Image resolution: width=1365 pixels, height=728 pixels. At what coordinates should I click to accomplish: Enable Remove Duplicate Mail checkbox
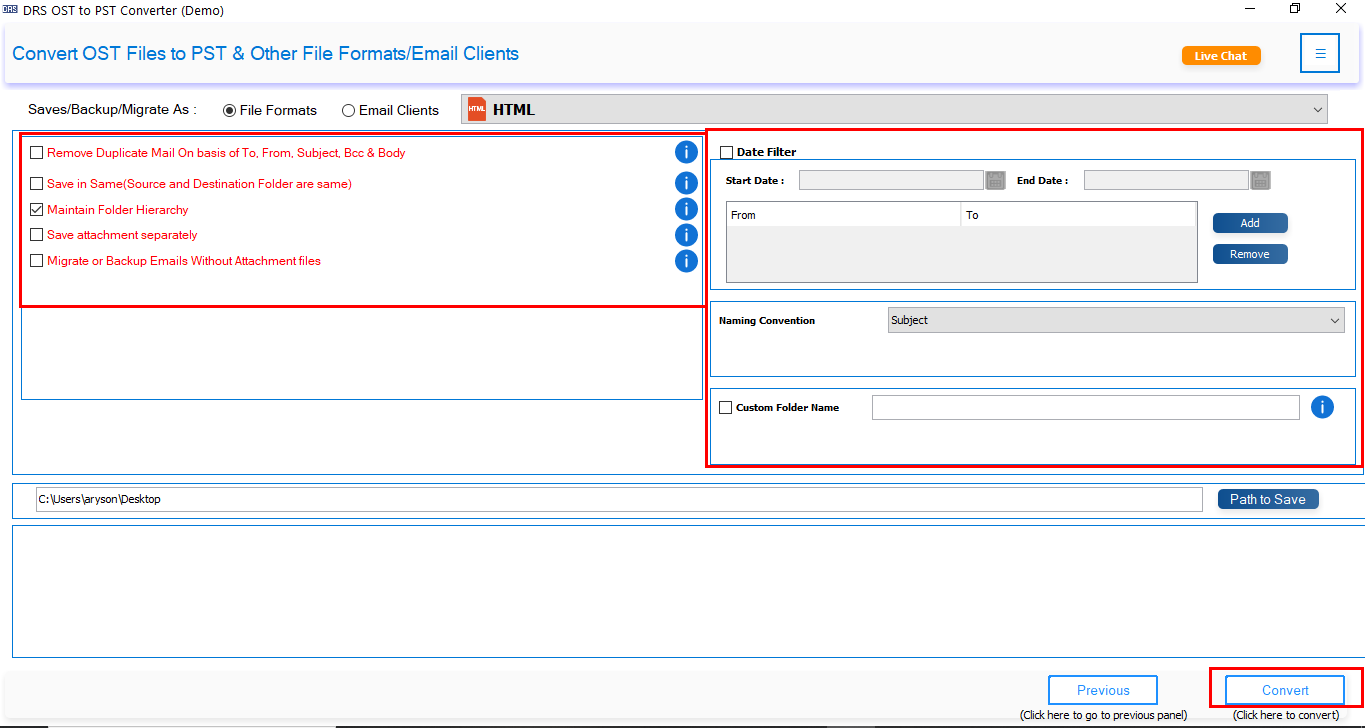click(37, 153)
